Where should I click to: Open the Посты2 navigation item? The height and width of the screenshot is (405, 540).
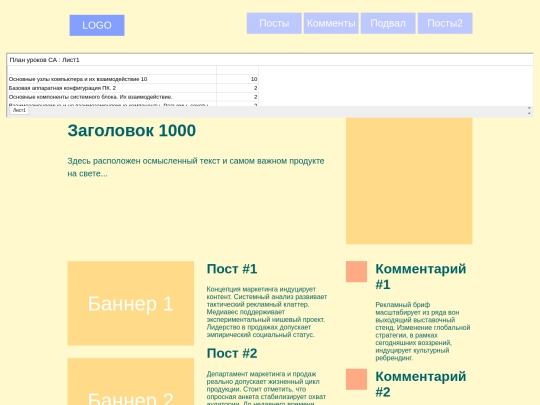click(445, 23)
